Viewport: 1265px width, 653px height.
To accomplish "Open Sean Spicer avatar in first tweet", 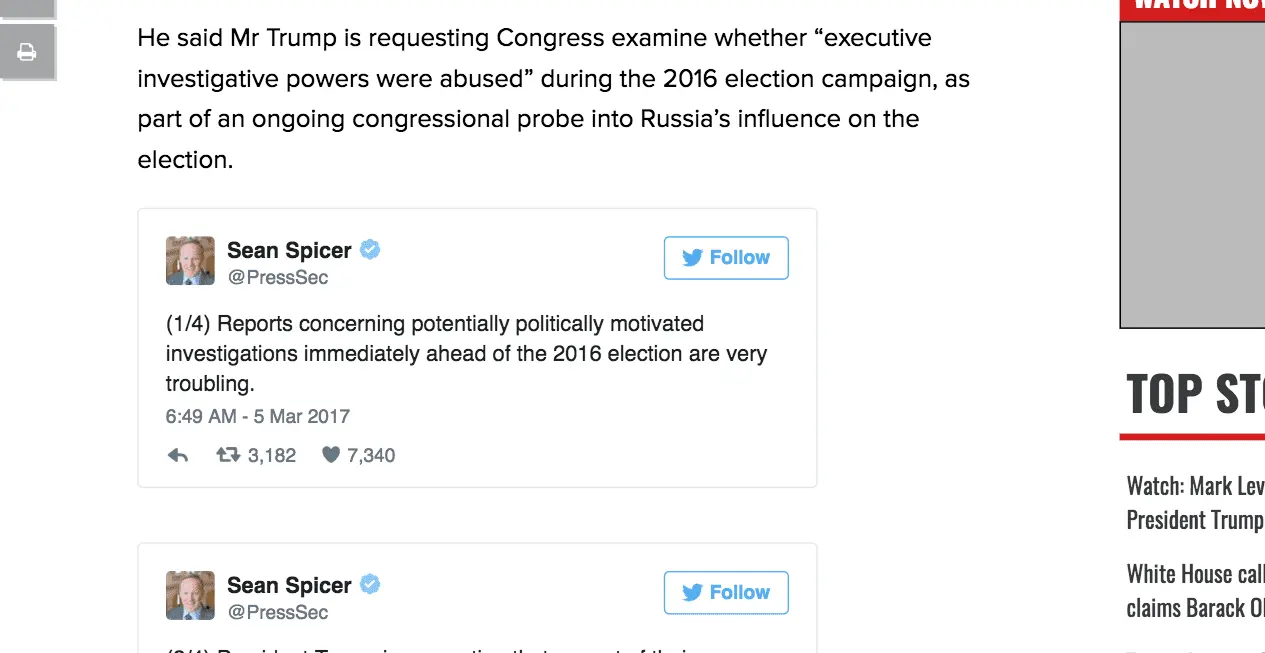I will (190, 261).
